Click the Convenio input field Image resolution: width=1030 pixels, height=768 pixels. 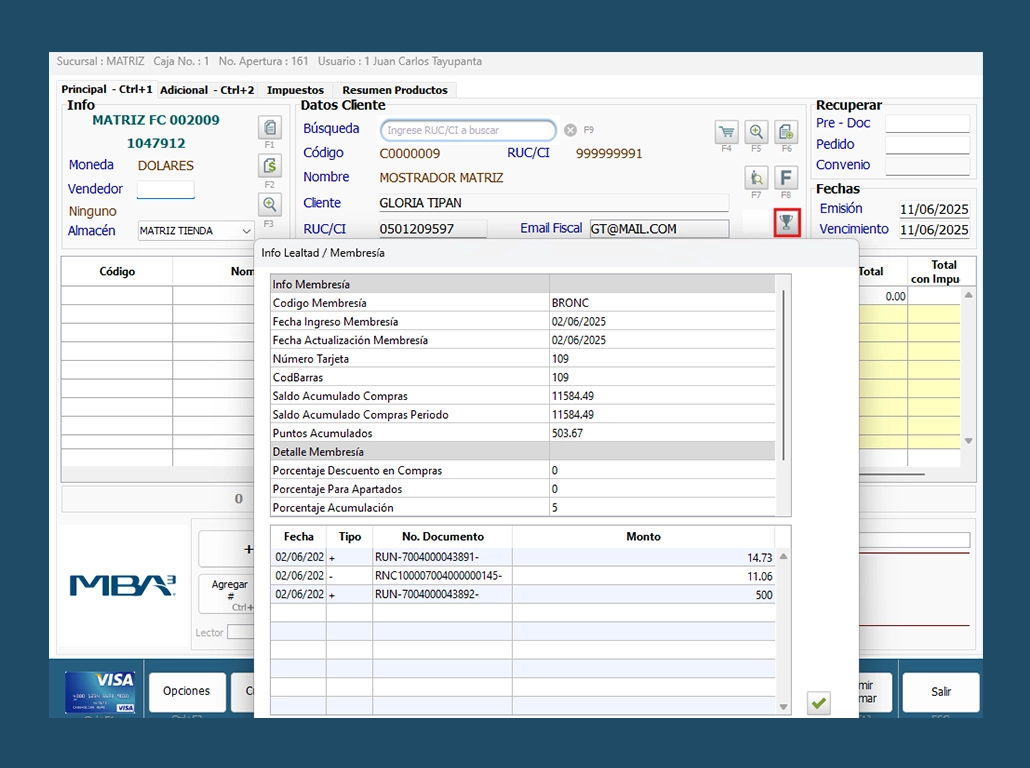(x=927, y=166)
